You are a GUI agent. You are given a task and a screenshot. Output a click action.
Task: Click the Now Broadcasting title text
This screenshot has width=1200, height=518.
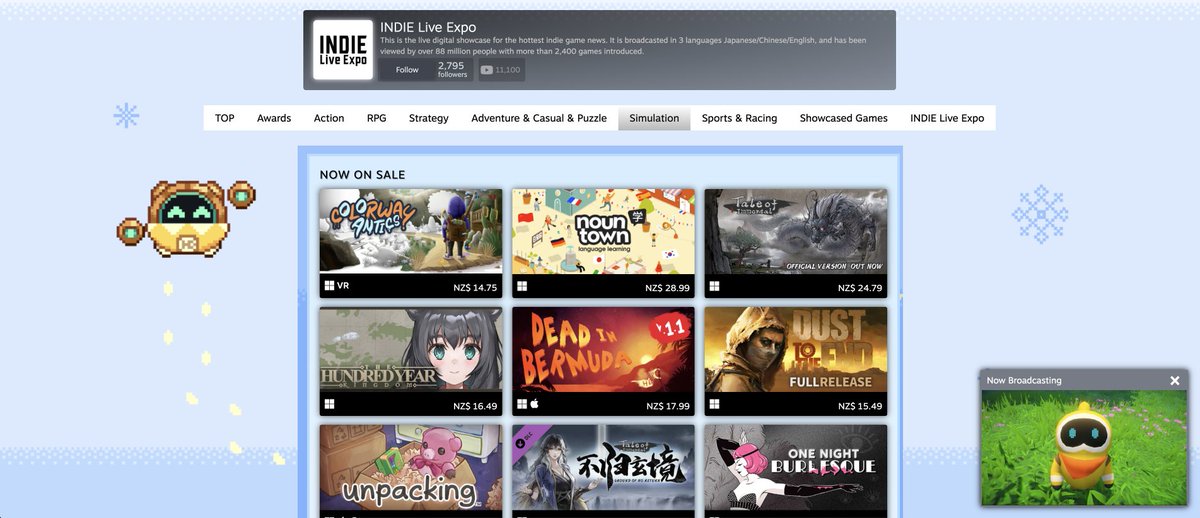[x=1024, y=380]
